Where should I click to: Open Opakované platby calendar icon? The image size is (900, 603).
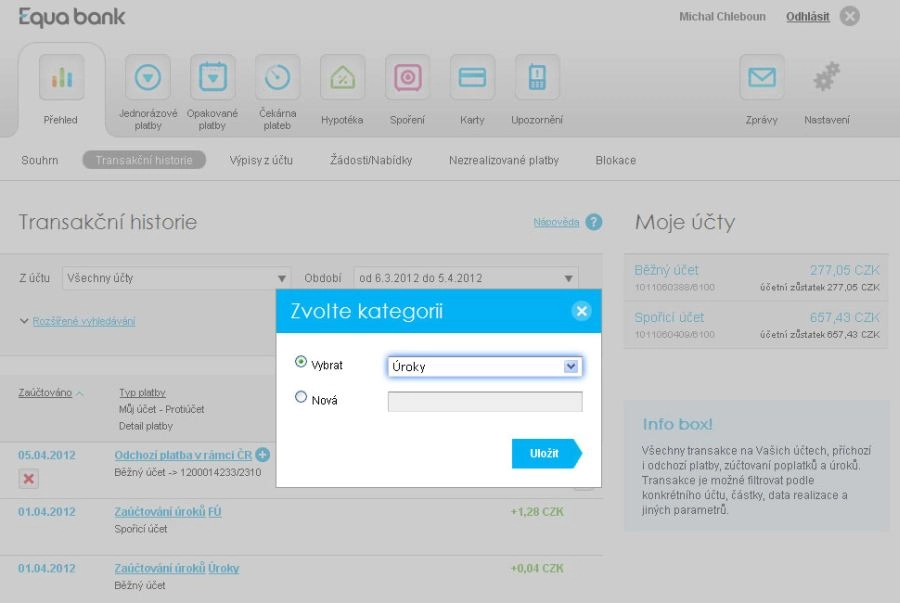(x=212, y=78)
